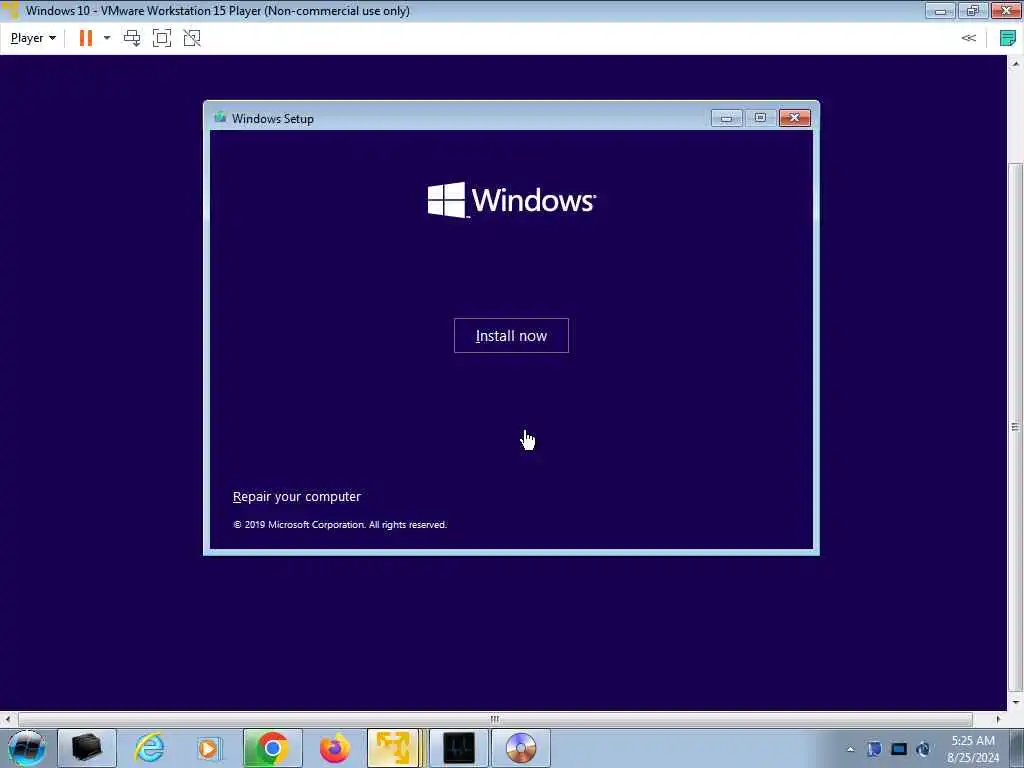Show hidden tray icons arrow
Screen dimensions: 1024x768
850,749
